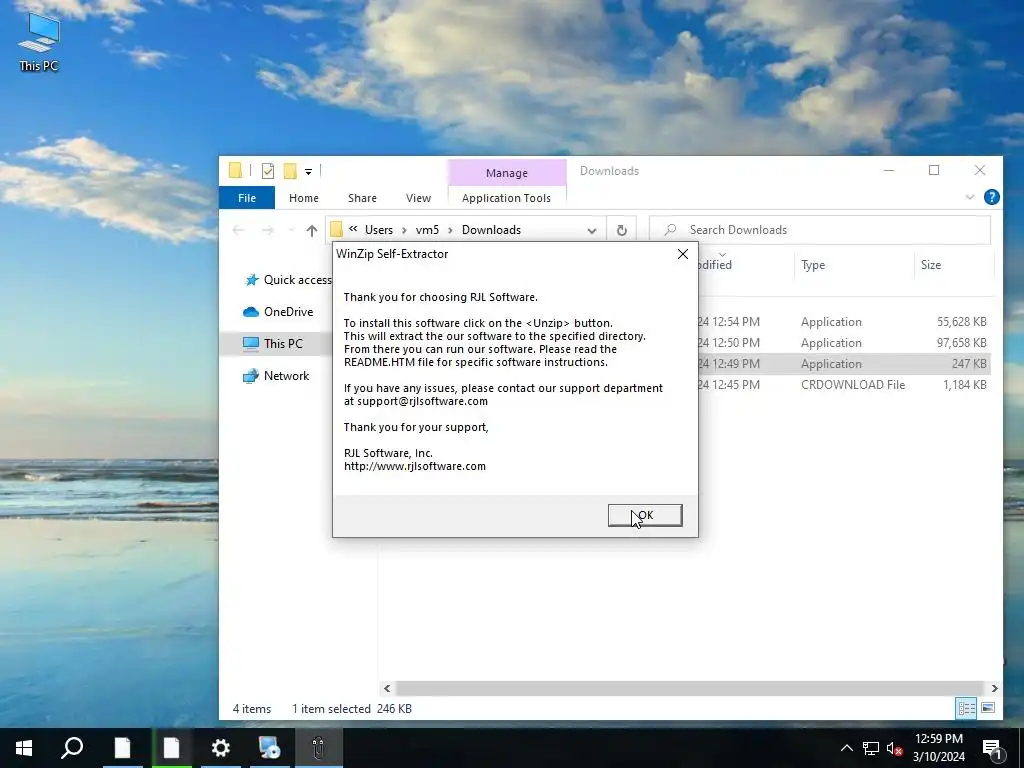Screen dimensions: 1024x768
Task: Click Properties icon in quick access toolbar
Action: click(x=268, y=171)
